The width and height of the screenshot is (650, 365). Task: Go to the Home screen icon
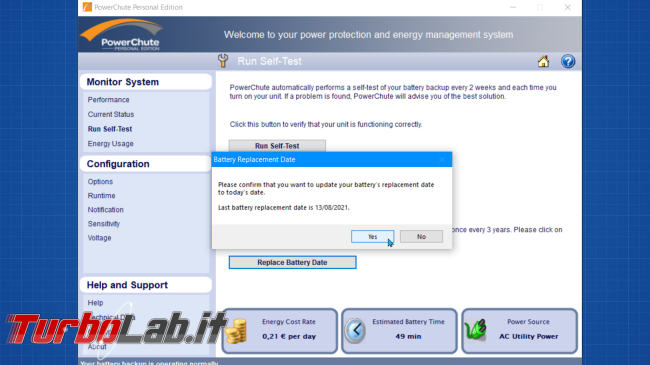tap(543, 61)
